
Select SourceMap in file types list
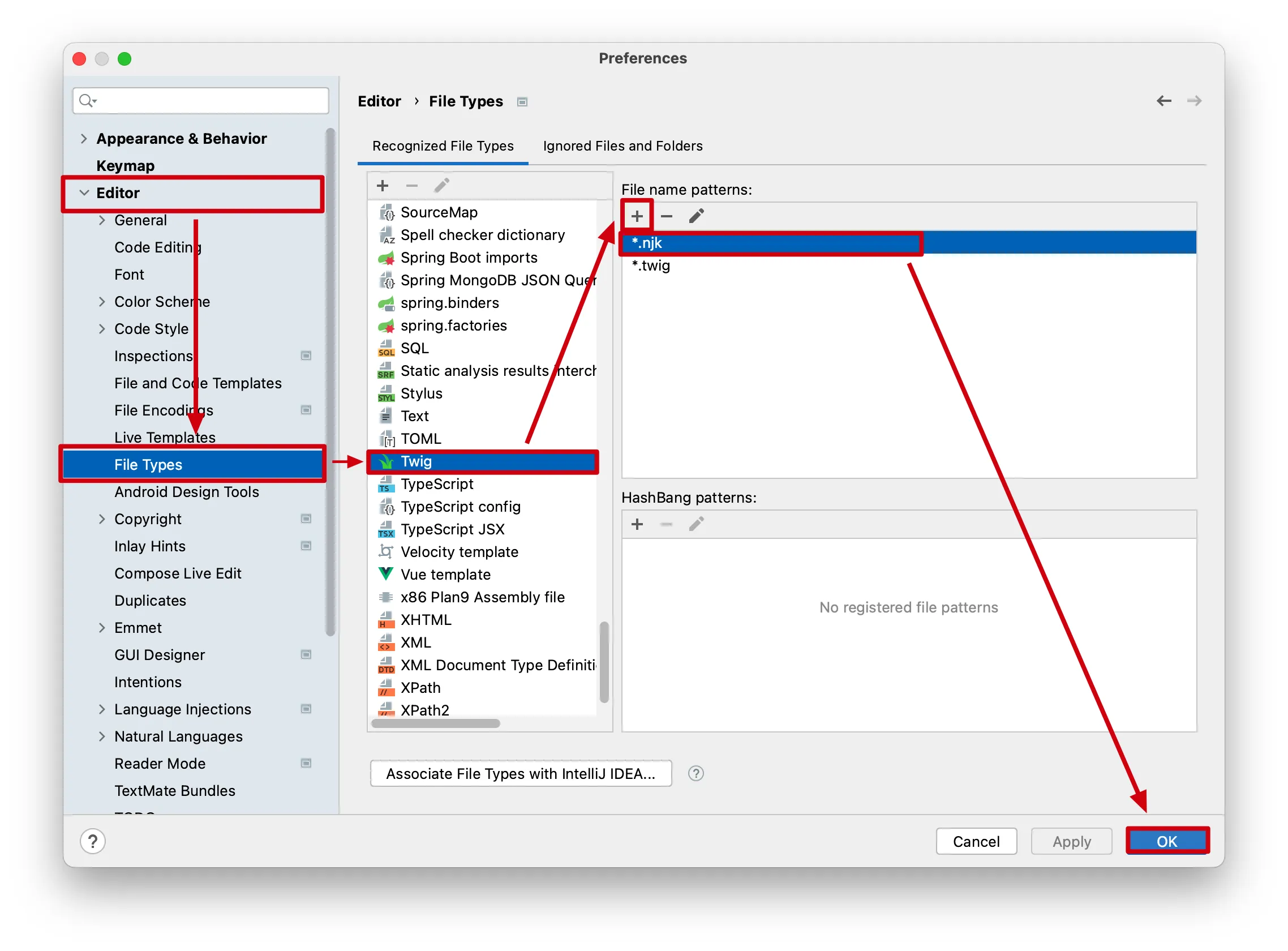point(482,212)
